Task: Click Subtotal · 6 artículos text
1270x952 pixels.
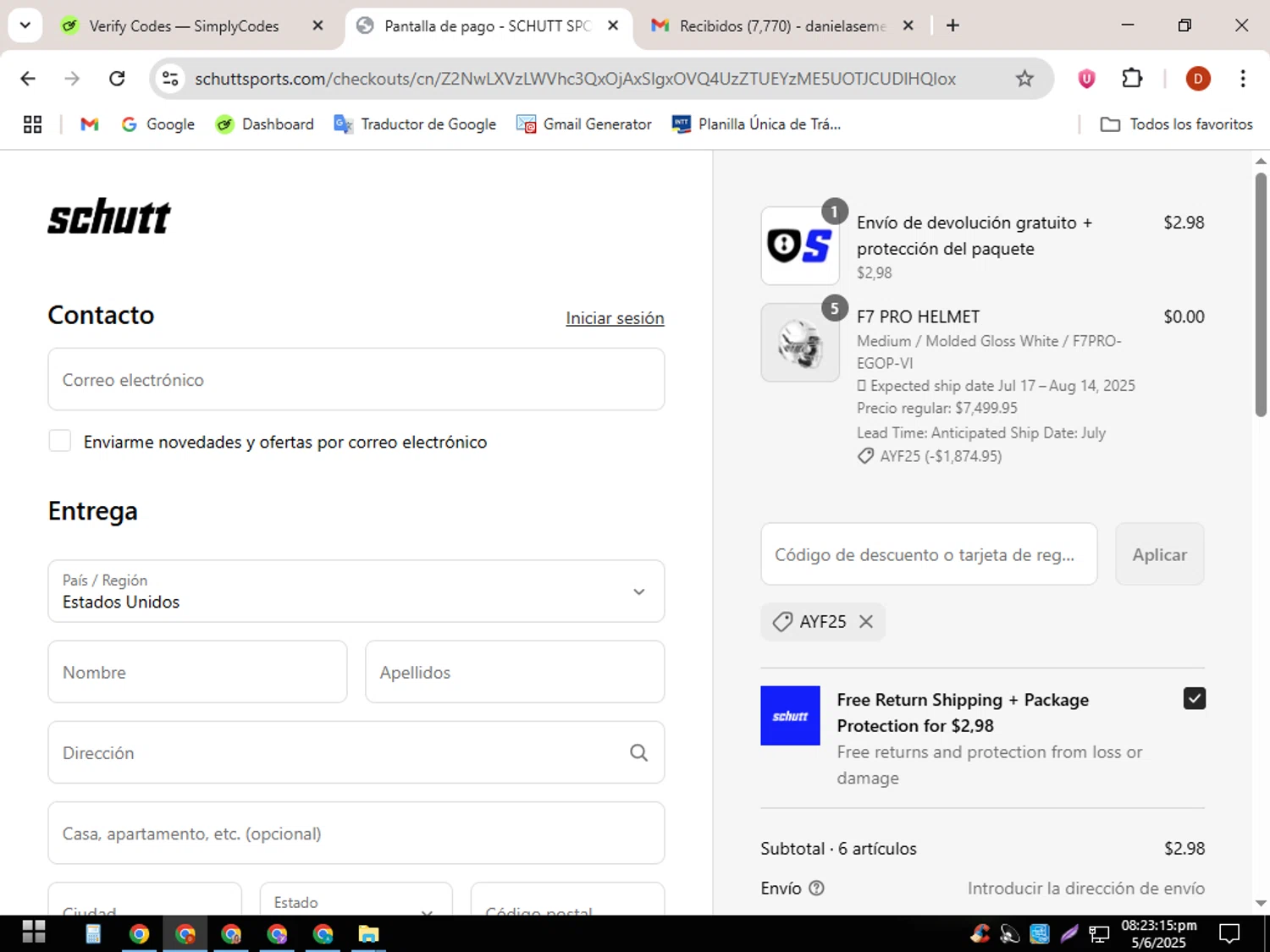Action: [838, 849]
